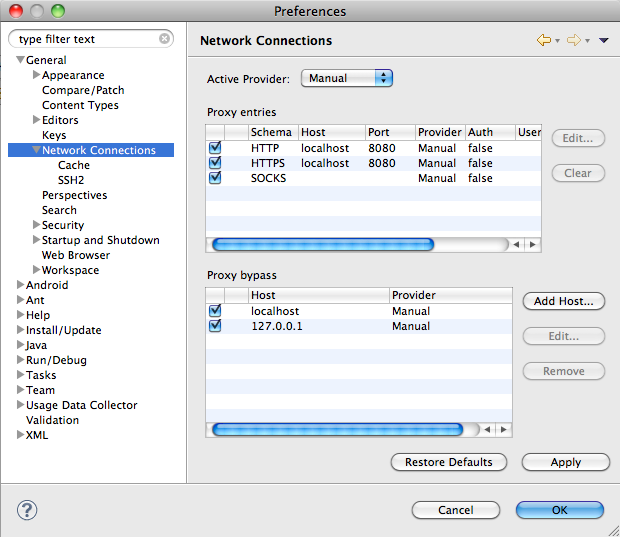The image size is (620, 537).
Task: Select Validation preference page
Action: (x=53, y=420)
